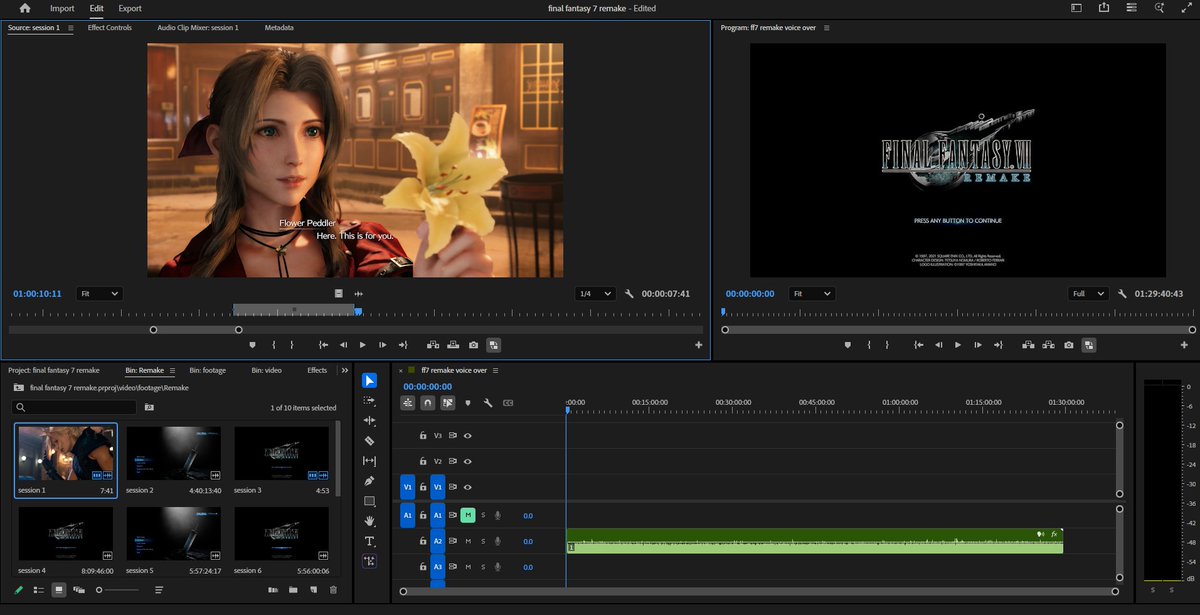Viewport: 1200px width, 615px height.
Task: Create new bin folder icon
Action: pos(293,590)
